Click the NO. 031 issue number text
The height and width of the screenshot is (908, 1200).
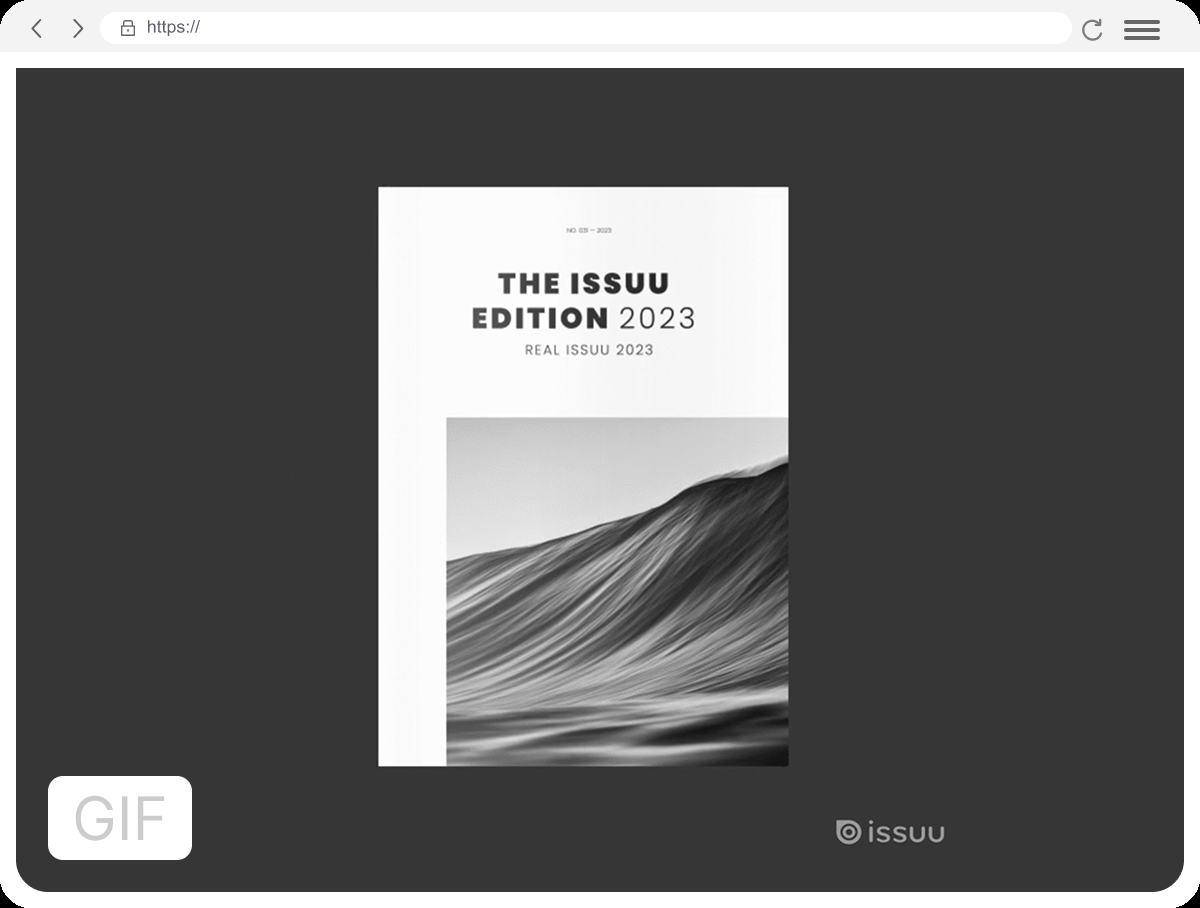click(x=588, y=231)
